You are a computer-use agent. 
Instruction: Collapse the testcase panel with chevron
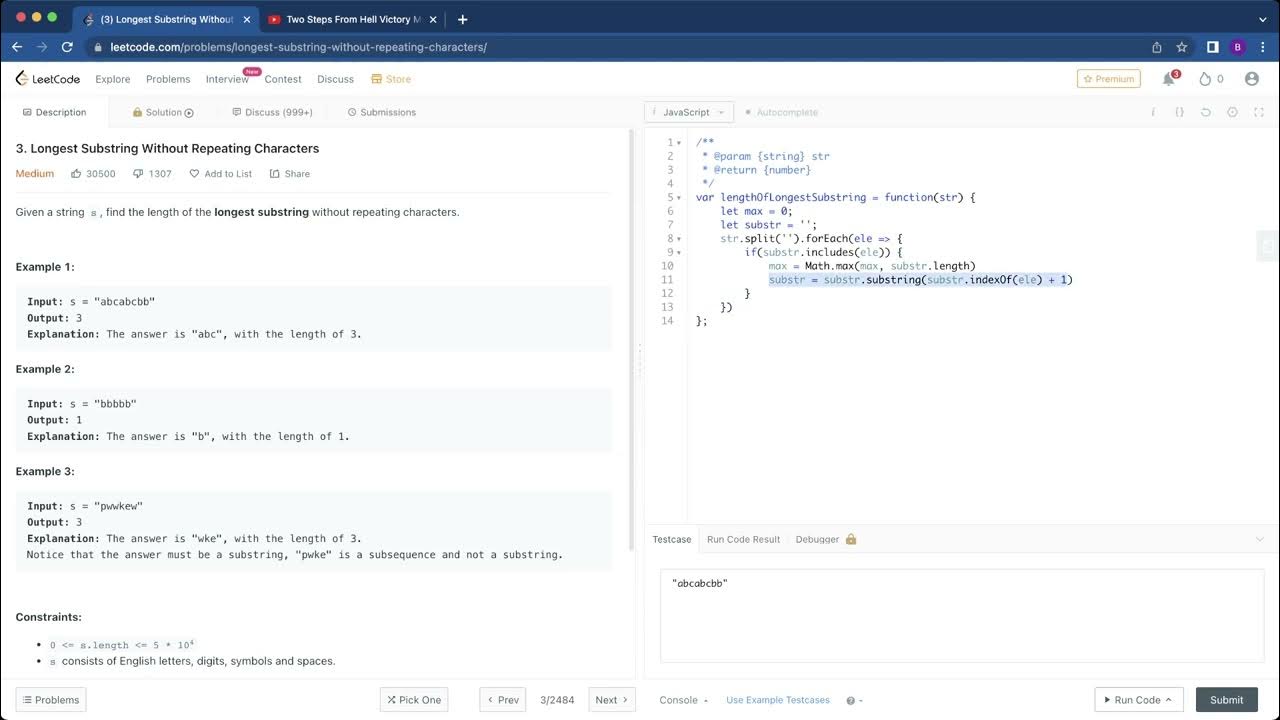click(1259, 539)
